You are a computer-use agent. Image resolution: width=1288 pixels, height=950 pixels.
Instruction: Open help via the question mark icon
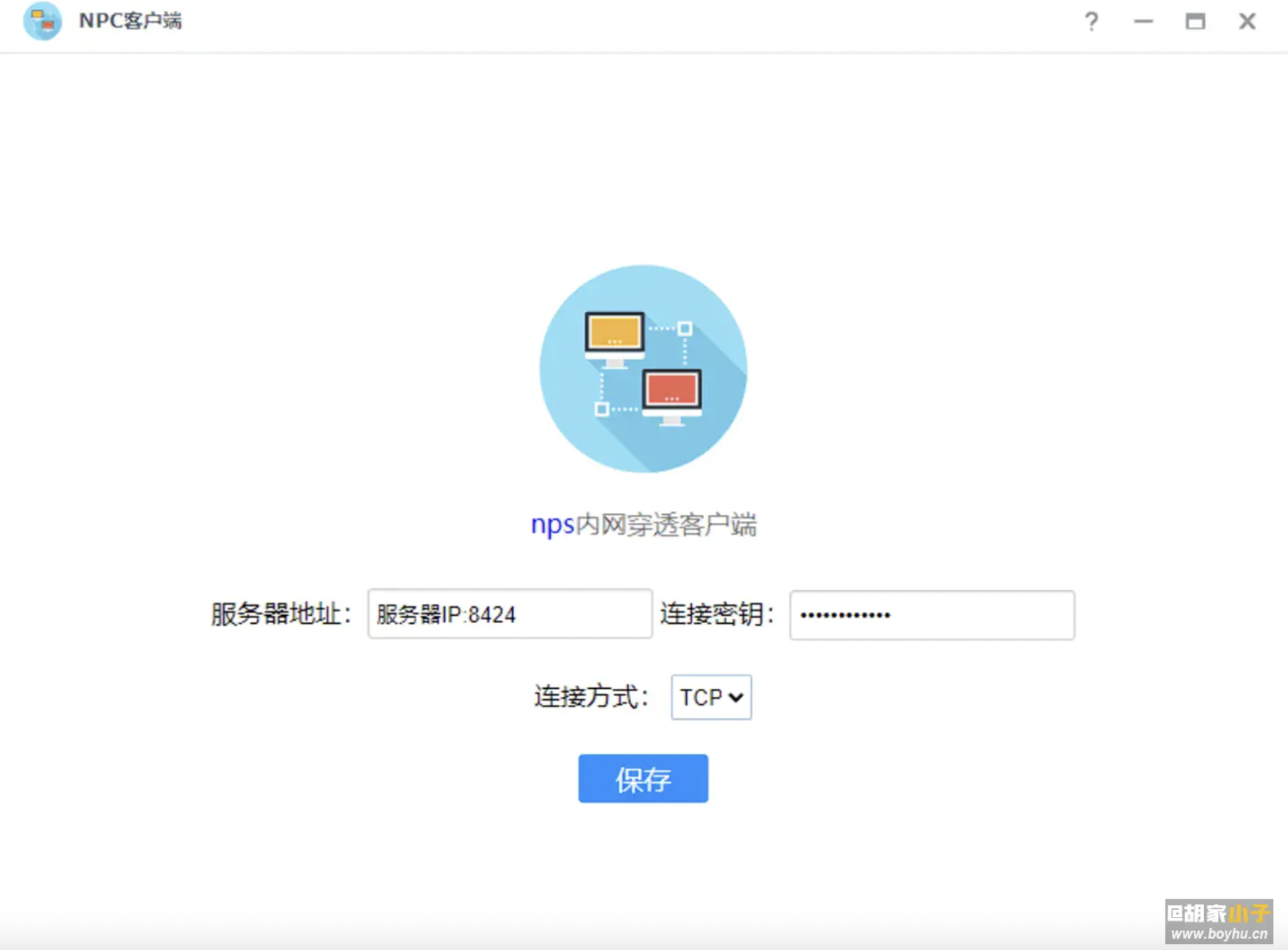coord(1091,22)
